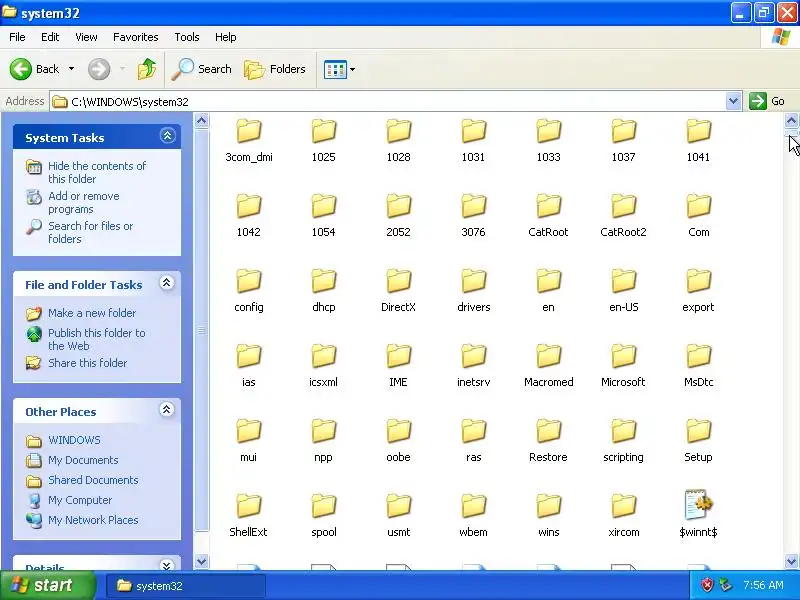Click the Views icon in toolbar
This screenshot has width=800, height=600.
pos(335,69)
